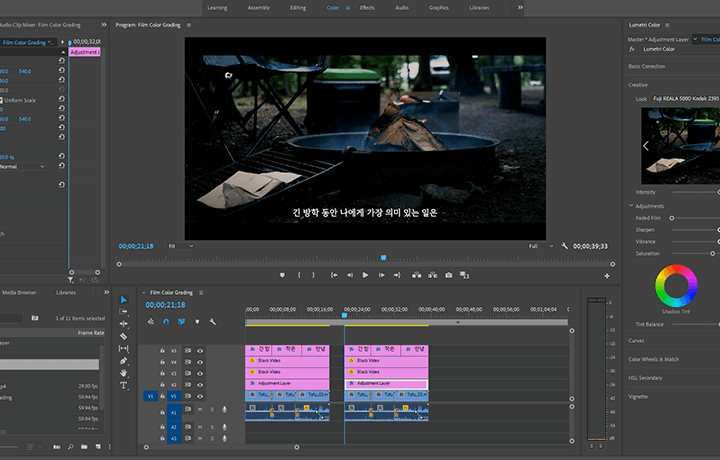
Task: Click the Faded Film slider handle
Action: click(x=672, y=218)
